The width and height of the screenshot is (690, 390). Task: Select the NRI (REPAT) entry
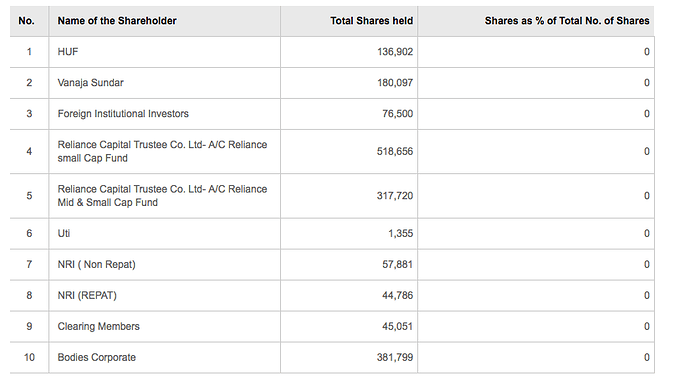coord(87,295)
